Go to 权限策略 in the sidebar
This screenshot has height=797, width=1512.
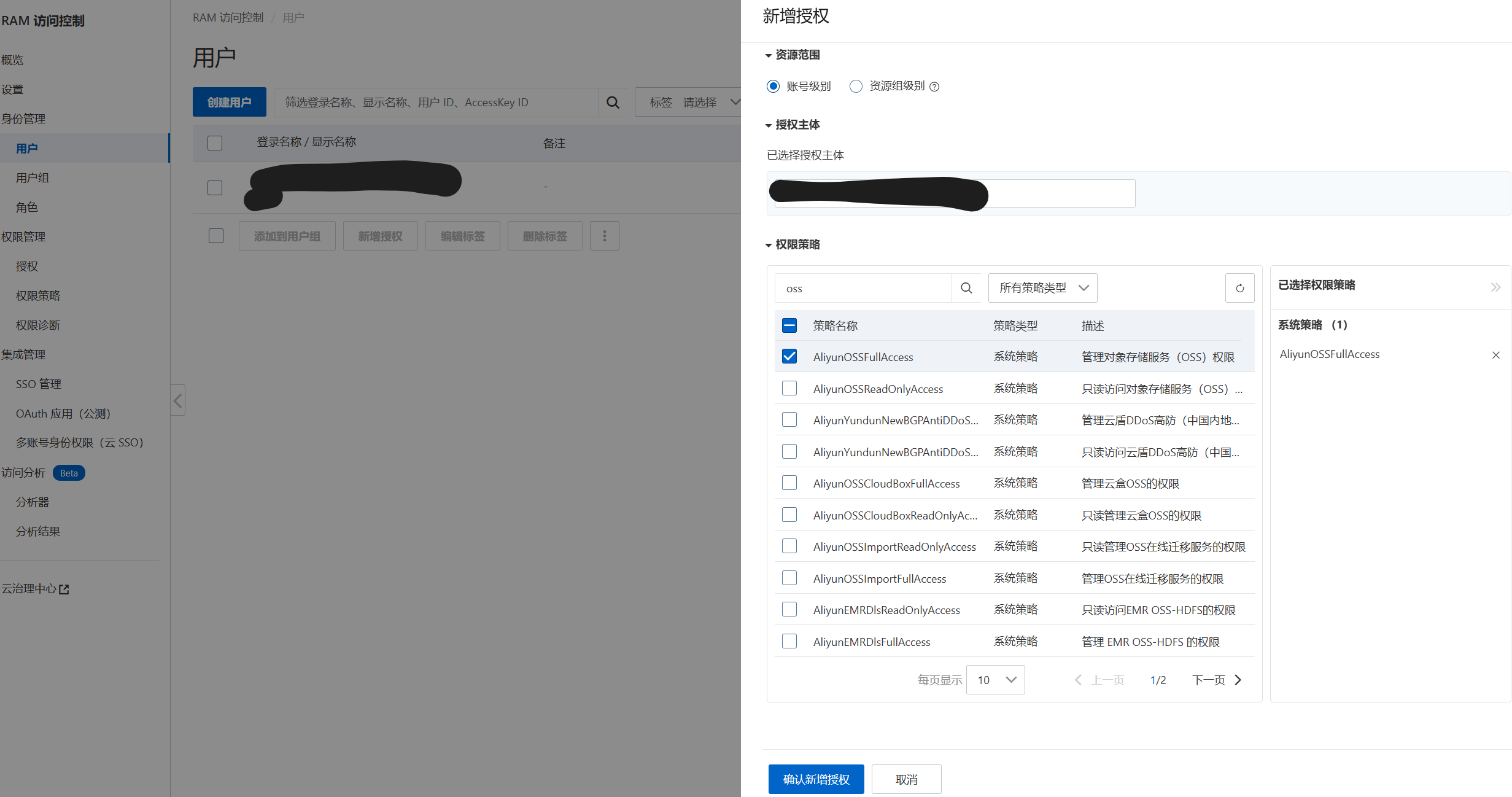click(x=38, y=295)
